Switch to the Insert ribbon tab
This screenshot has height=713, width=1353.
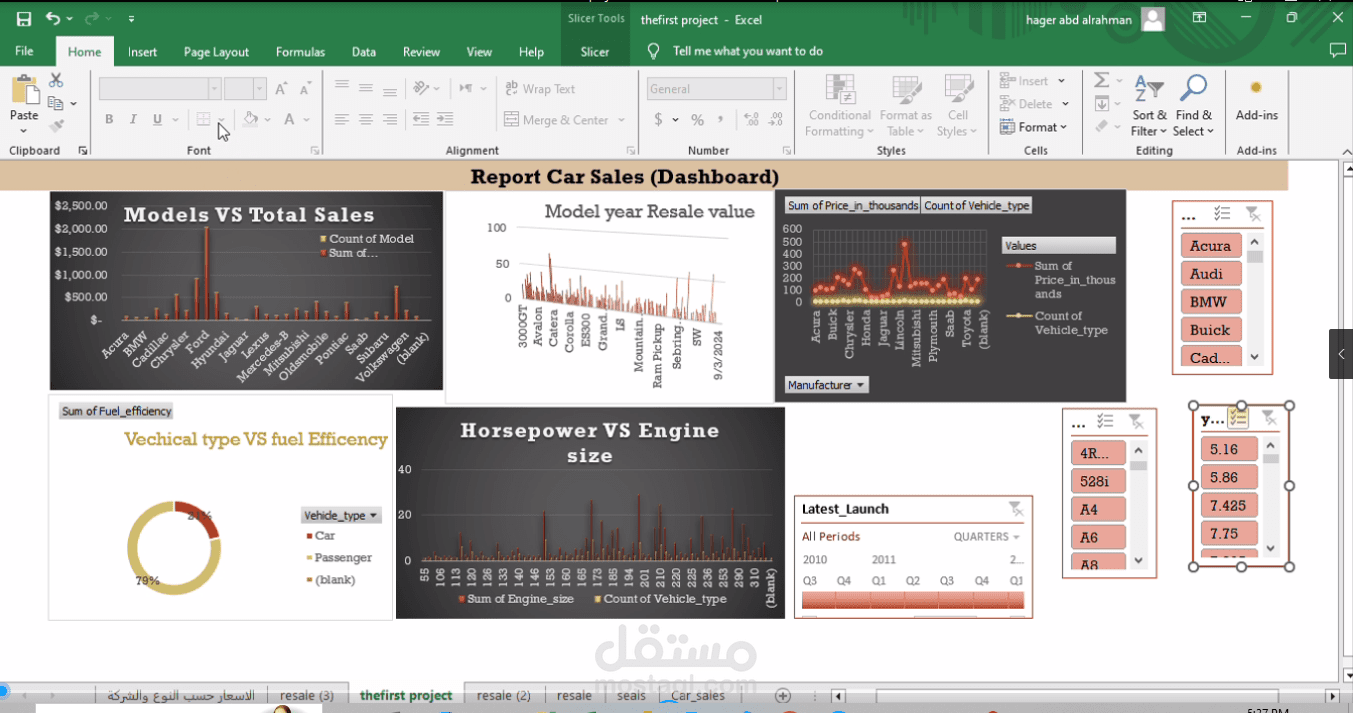tap(142, 52)
